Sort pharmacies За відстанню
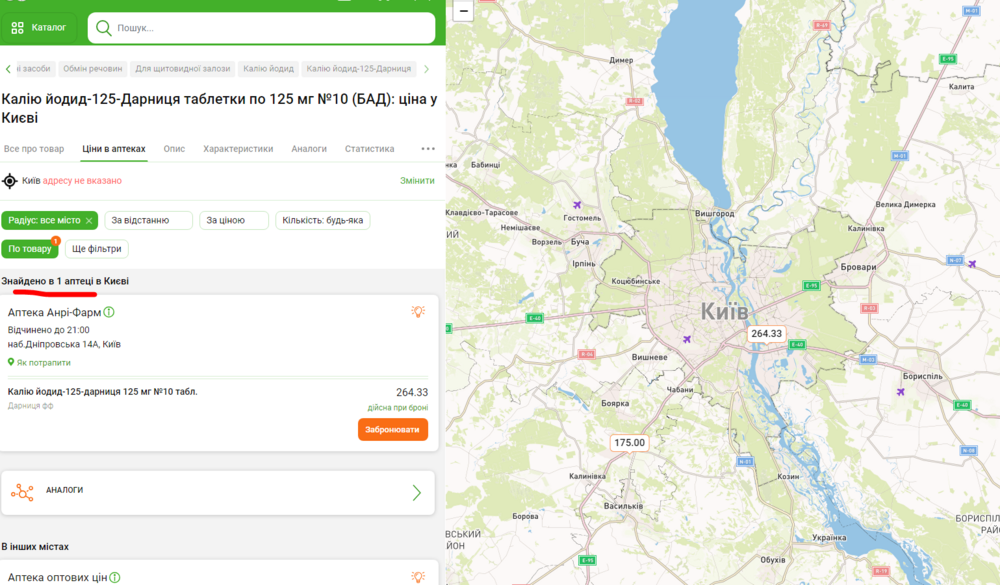The width and height of the screenshot is (1000, 585). point(148,220)
